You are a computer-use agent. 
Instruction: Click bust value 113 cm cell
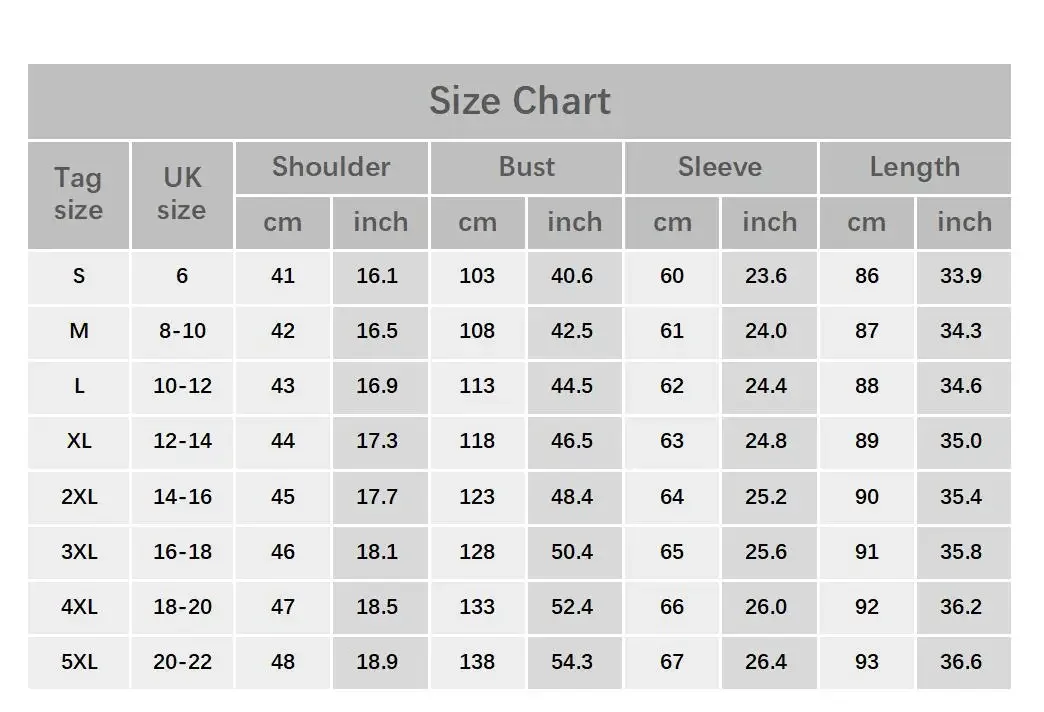[x=477, y=386]
